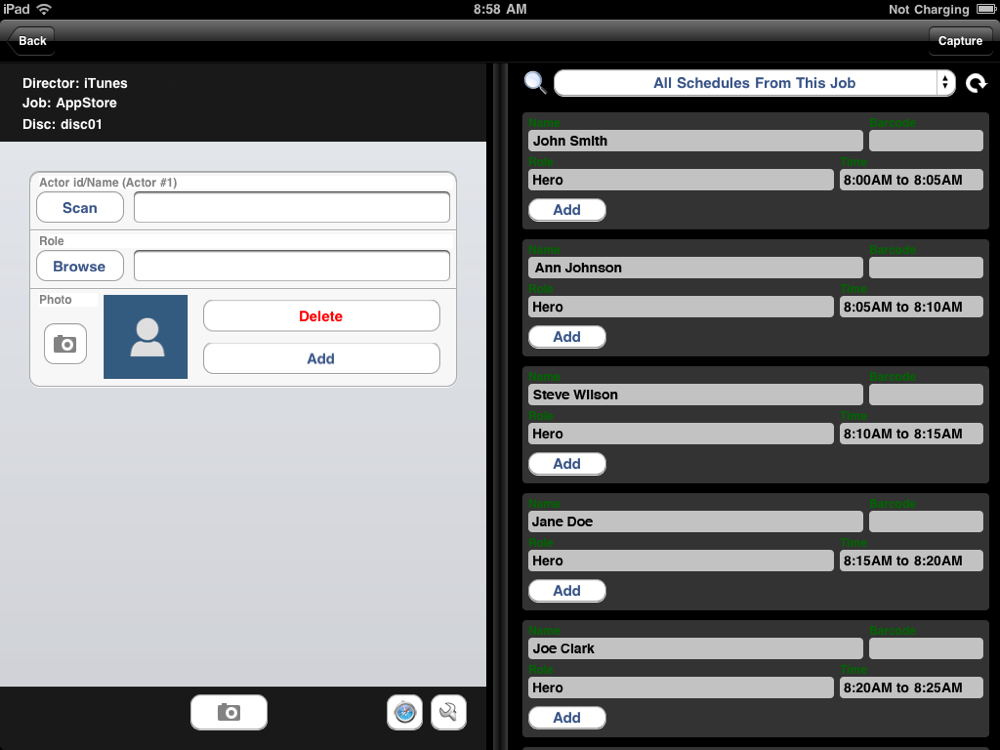This screenshot has width=1000, height=750.
Task: Open the wrench settings icon
Action: click(448, 712)
